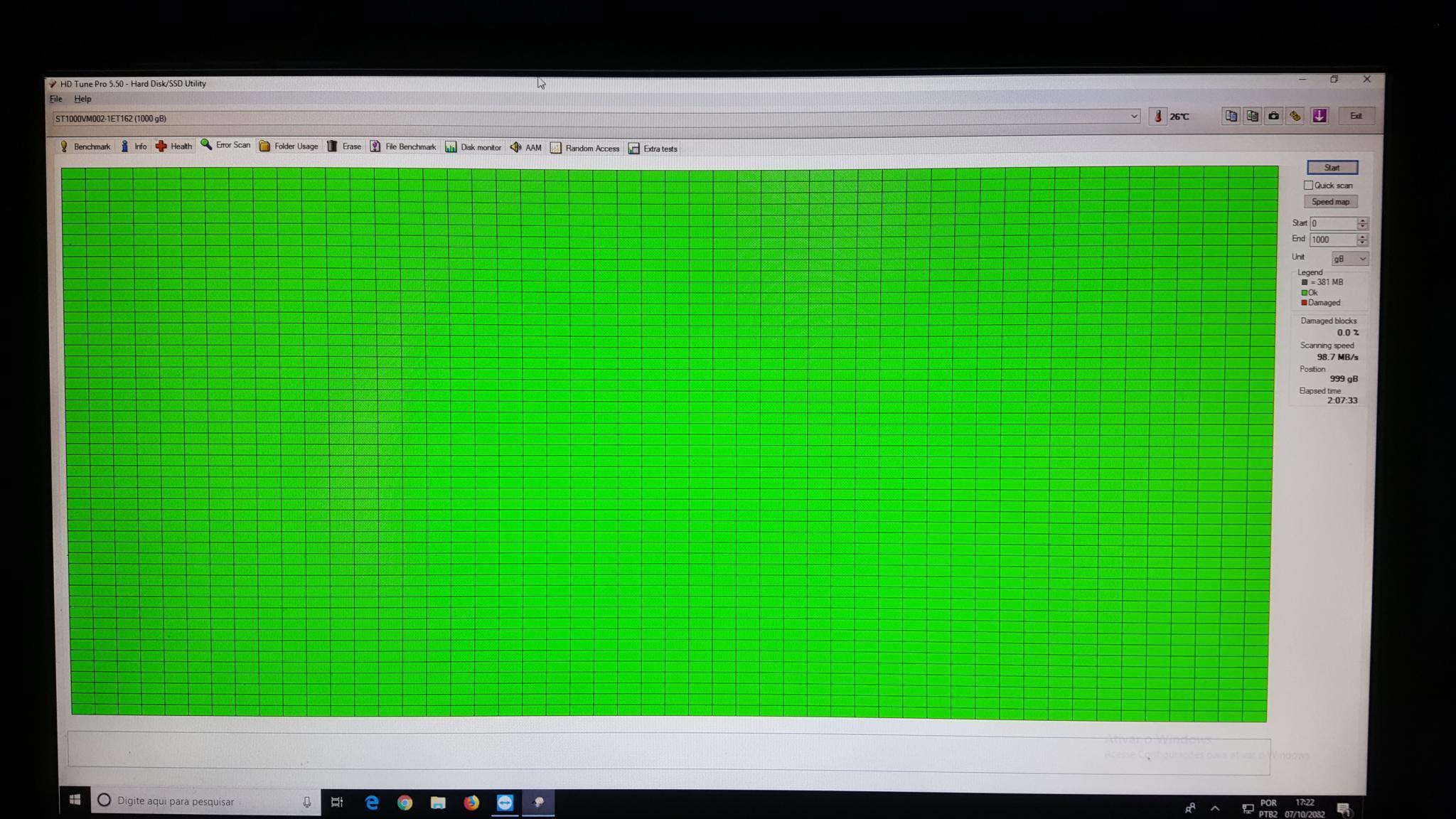Open the Windows Start menu
Image resolution: width=1456 pixels, height=819 pixels.
click(x=75, y=801)
